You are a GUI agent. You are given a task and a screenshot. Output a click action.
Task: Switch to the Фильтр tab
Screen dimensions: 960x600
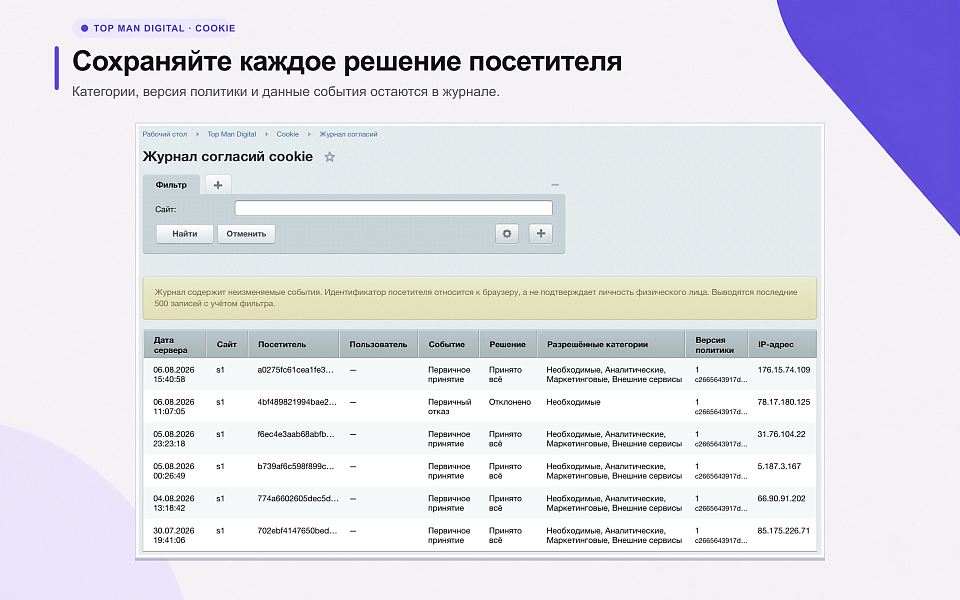click(171, 184)
